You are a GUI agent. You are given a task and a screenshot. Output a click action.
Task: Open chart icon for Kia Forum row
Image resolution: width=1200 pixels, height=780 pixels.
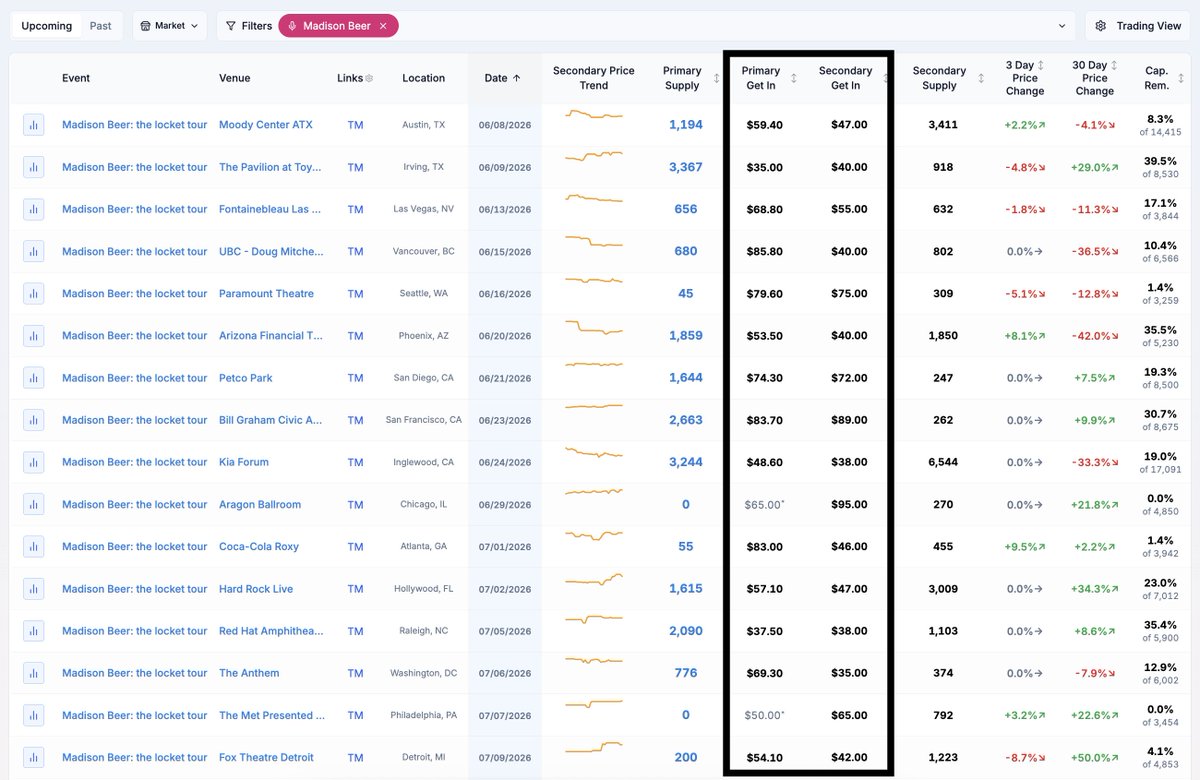[34, 462]
